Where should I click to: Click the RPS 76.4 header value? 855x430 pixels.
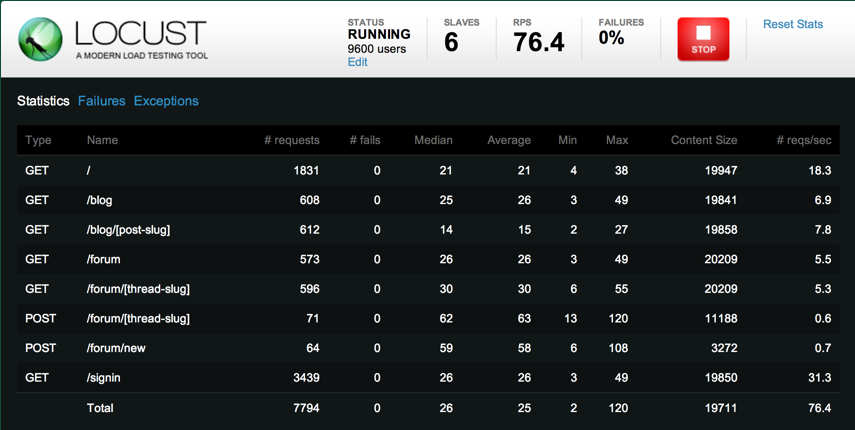click(x=539, y=43)
